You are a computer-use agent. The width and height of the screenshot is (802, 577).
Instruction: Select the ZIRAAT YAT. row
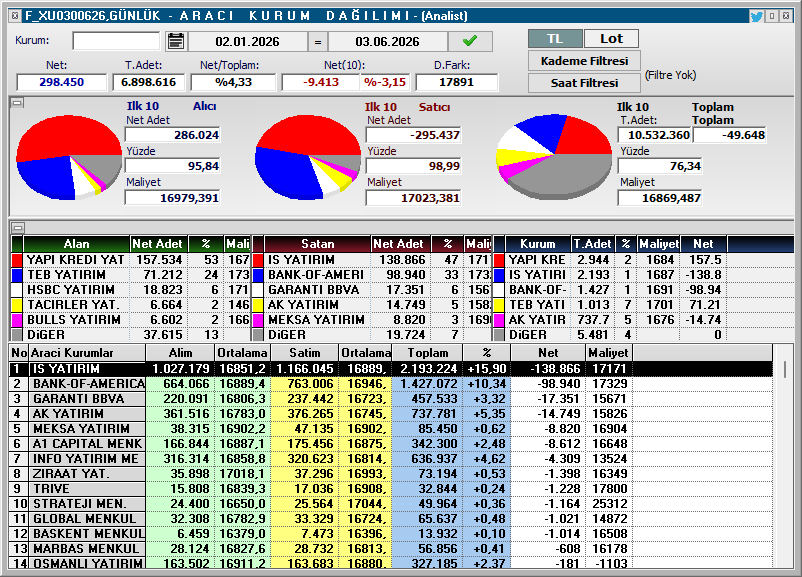pos(390,474)
